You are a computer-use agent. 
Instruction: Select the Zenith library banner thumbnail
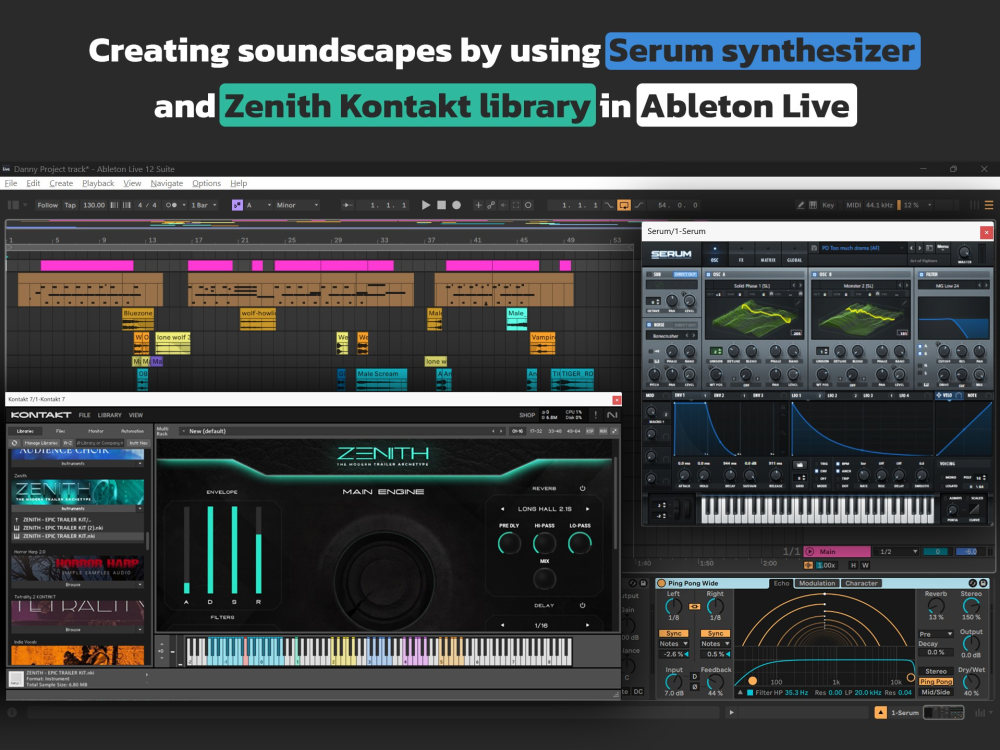pos(77,492)
